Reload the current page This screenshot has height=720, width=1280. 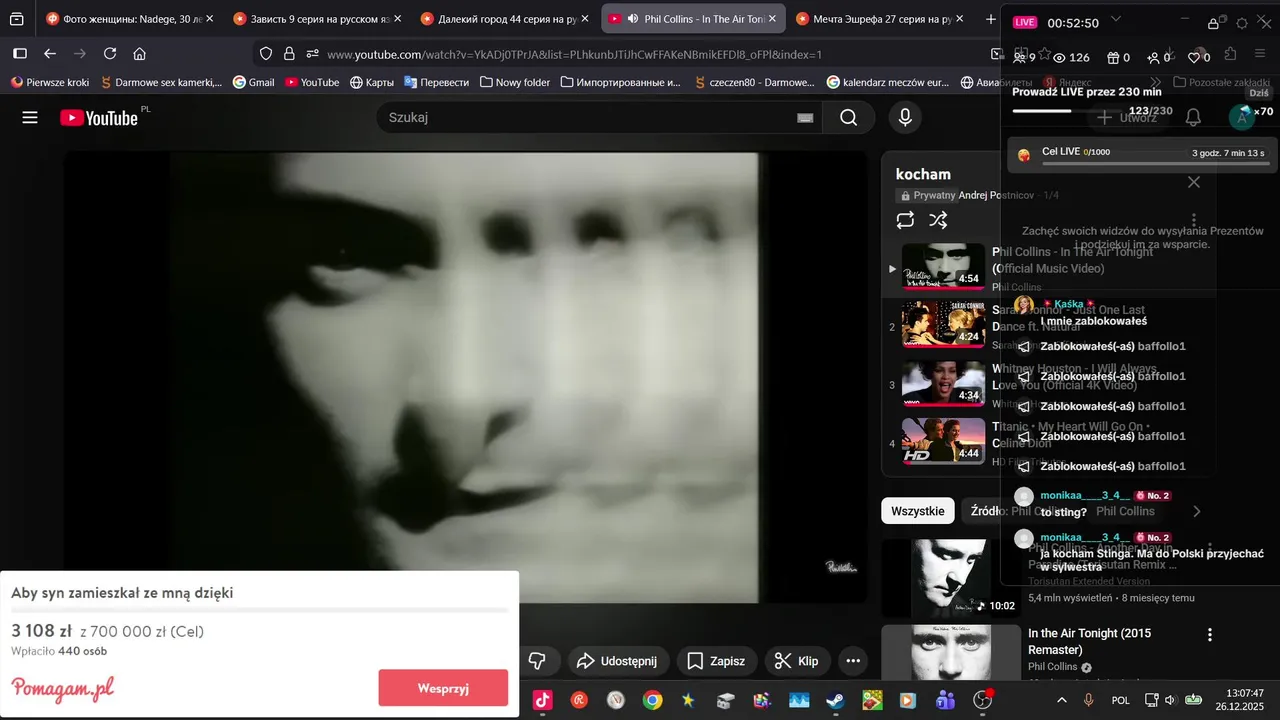tap(110, 54)
